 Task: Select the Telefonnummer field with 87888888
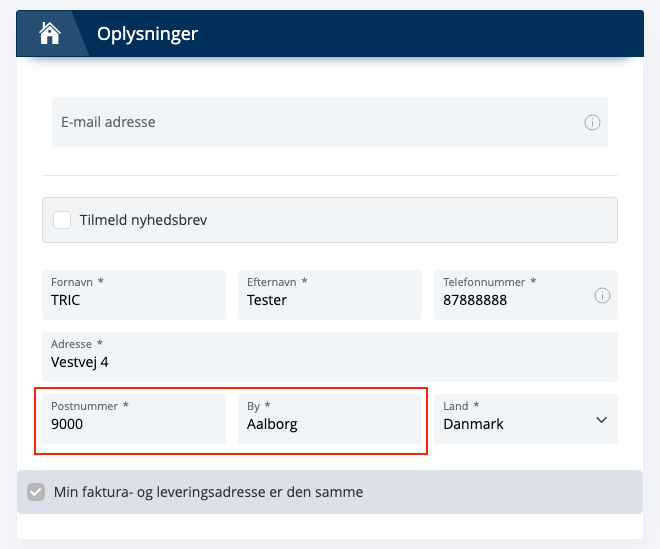510,299
